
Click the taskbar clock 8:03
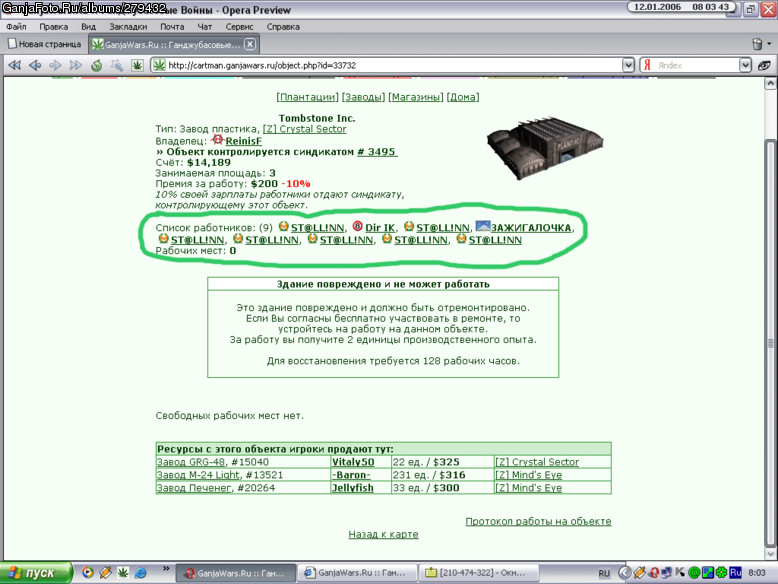click(x=757, y=573)
